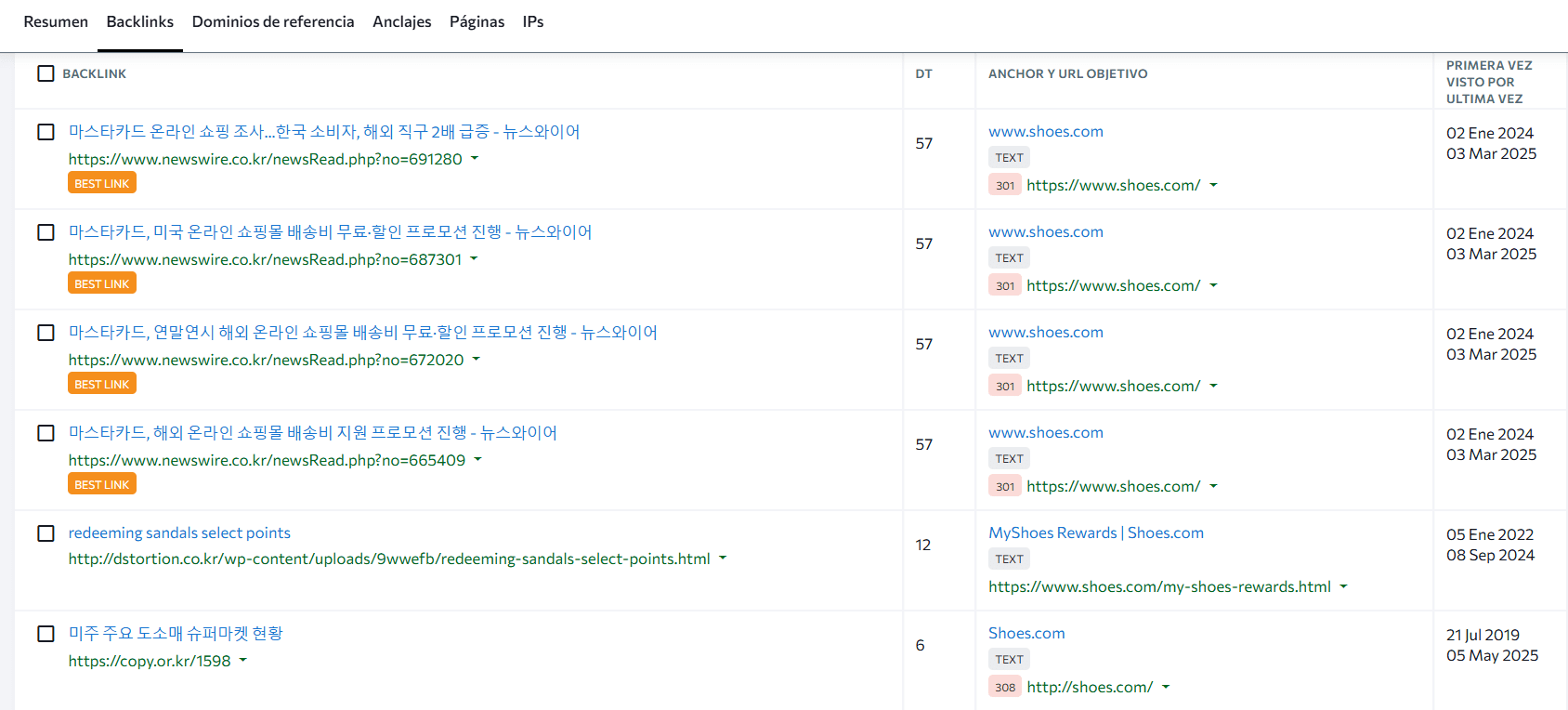Image resolution: width=1568 pixels, height=710 pixels.
Task: Expand the dropdown arrow after newsRead.php?no=665409 URL
Action: [478, 460]
